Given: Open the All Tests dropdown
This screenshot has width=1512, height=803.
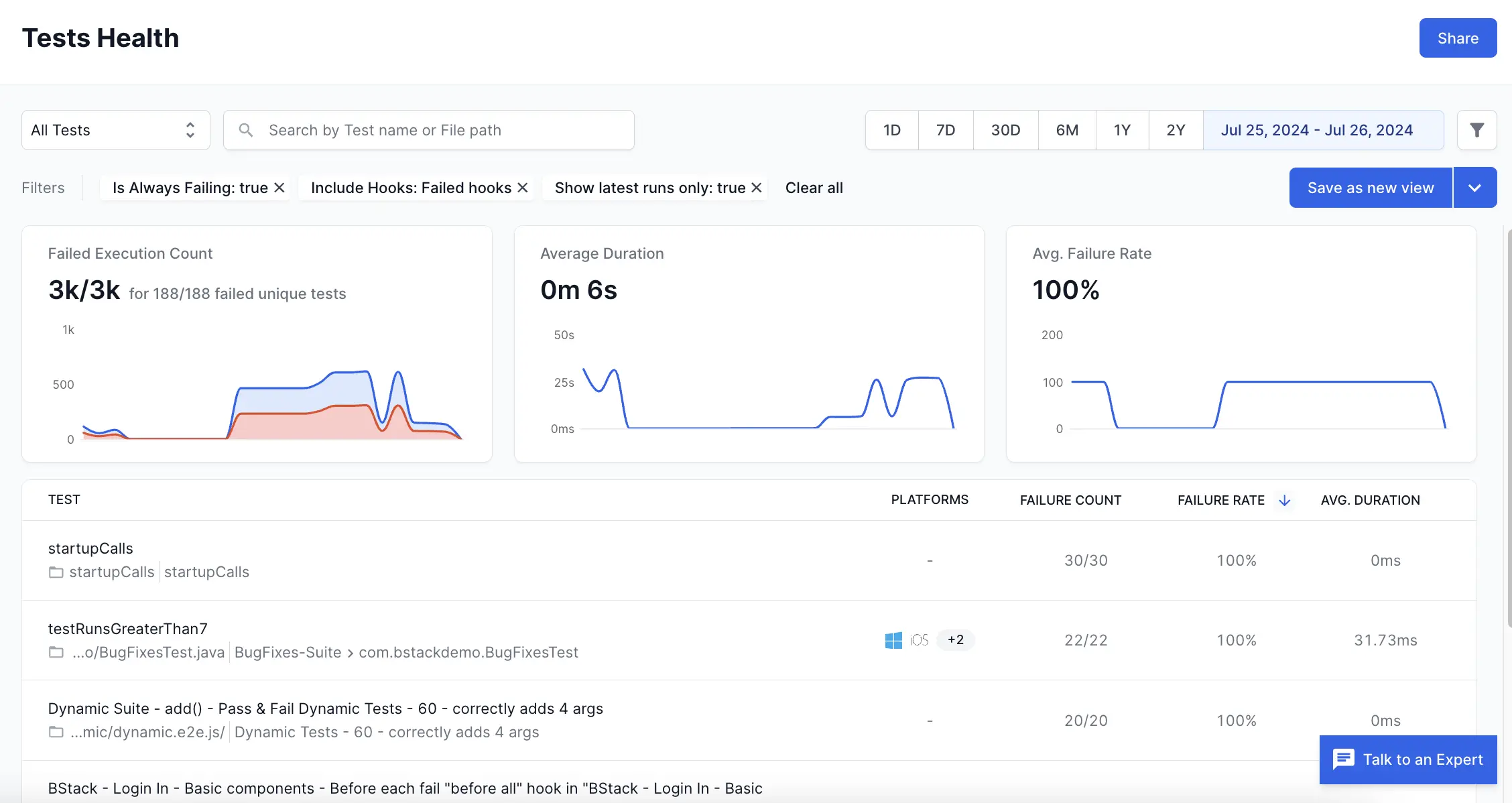Looking at the screenshot, I should click(x=115, y=130).
